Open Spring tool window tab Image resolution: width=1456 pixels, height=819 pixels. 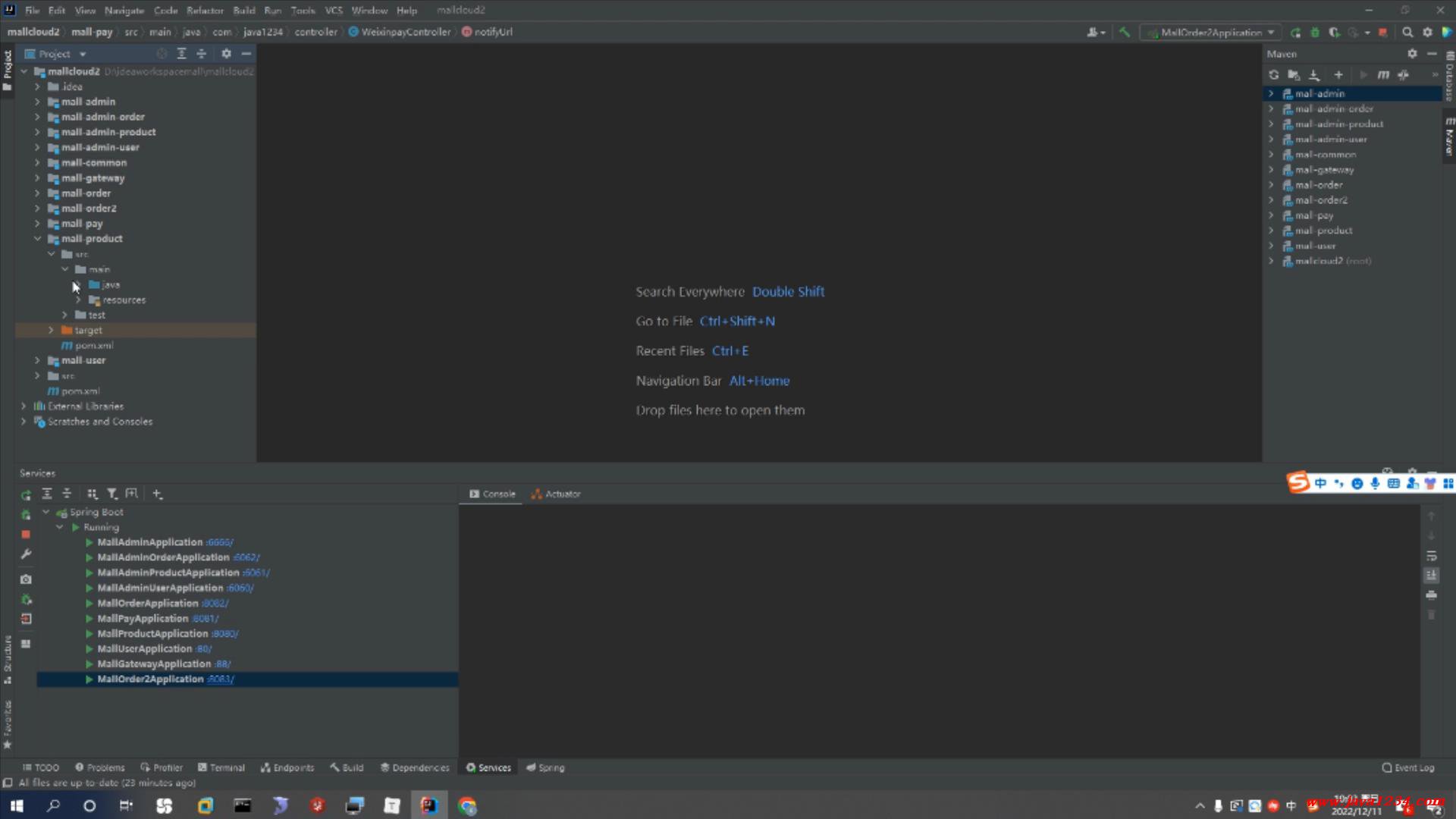tap(545, 767)
